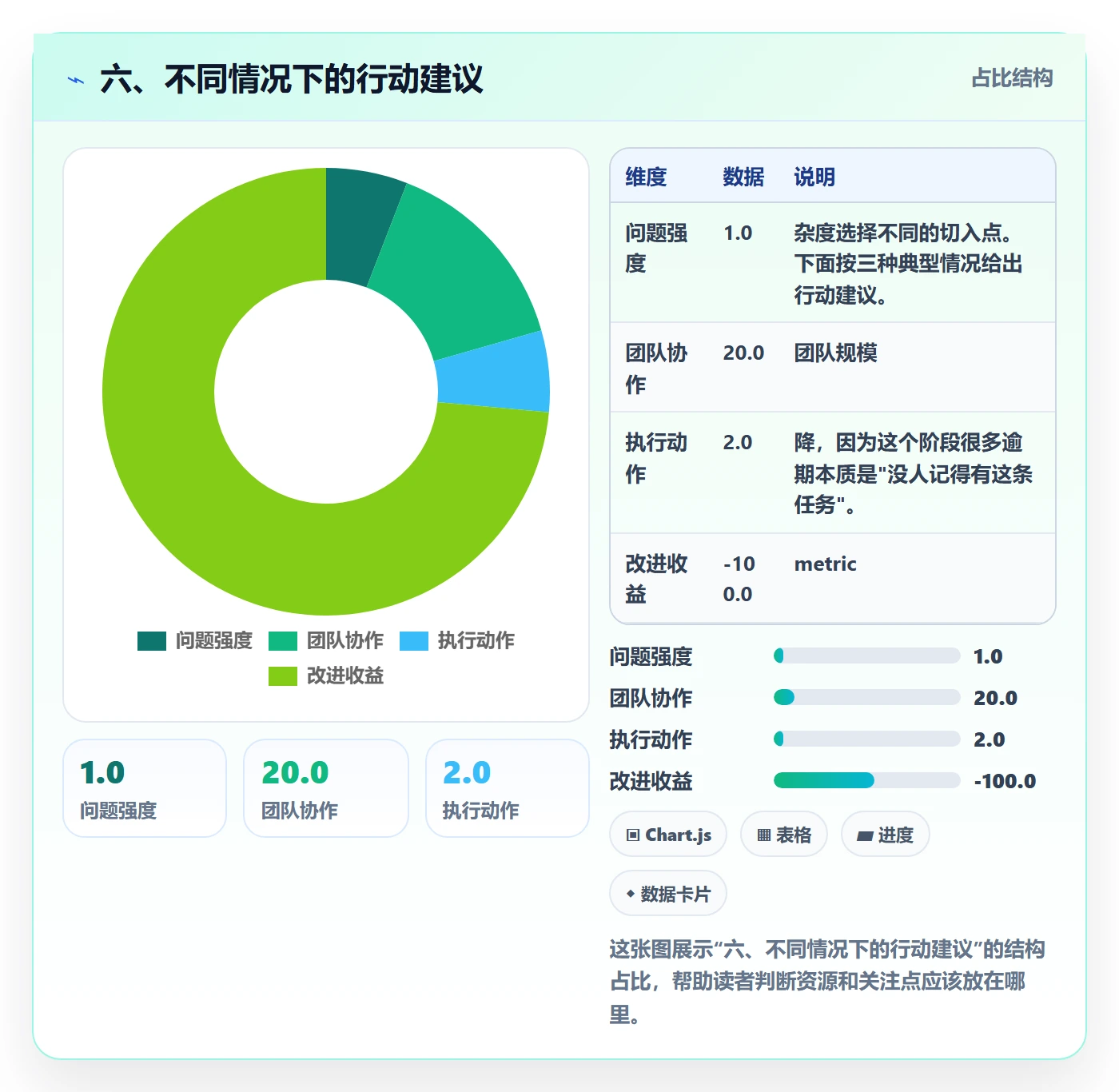Click the 执行动作 blue legend swatch
The image size is (1119, 1092).
click(414, 641)
